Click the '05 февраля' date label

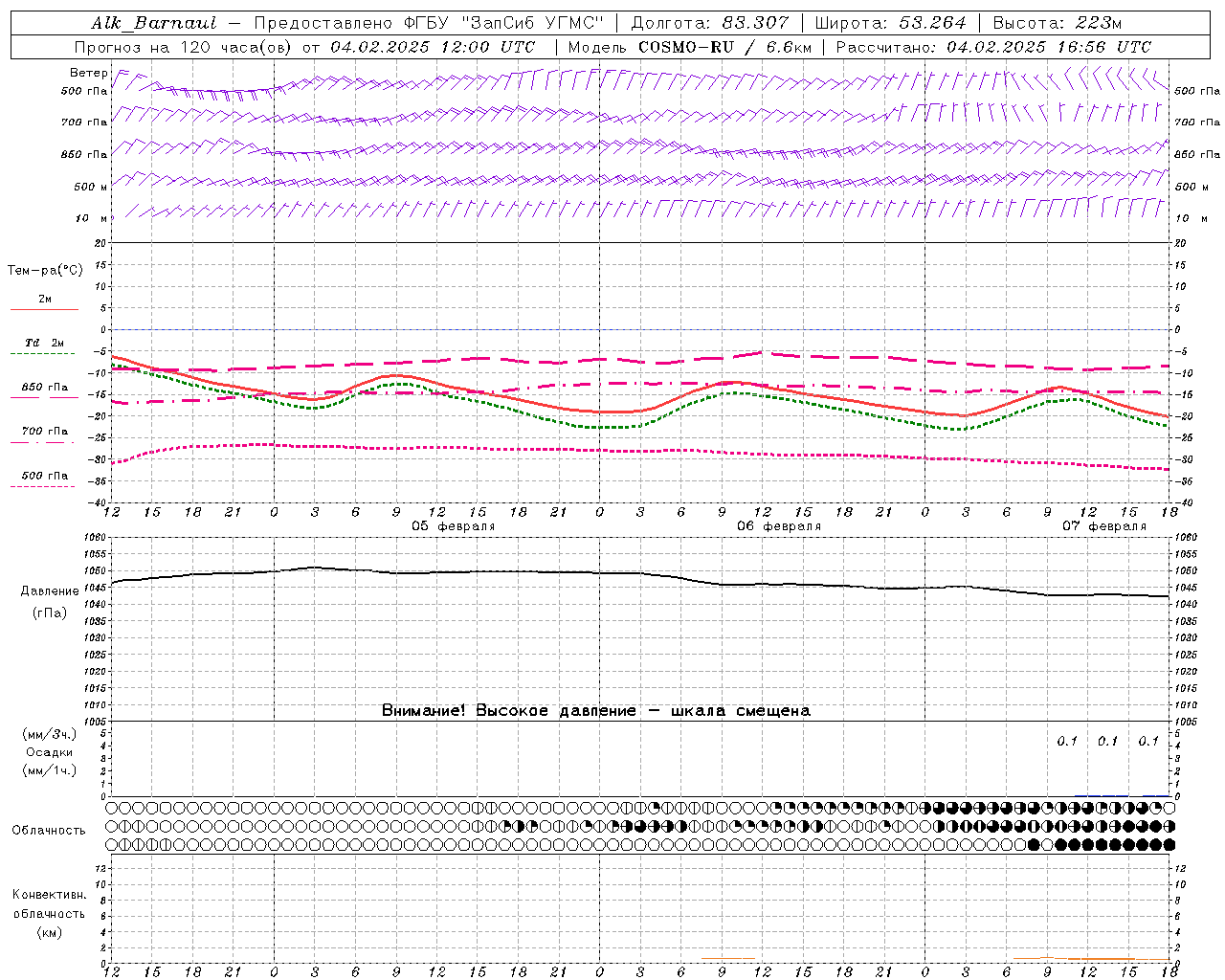(x=454, y=526)
